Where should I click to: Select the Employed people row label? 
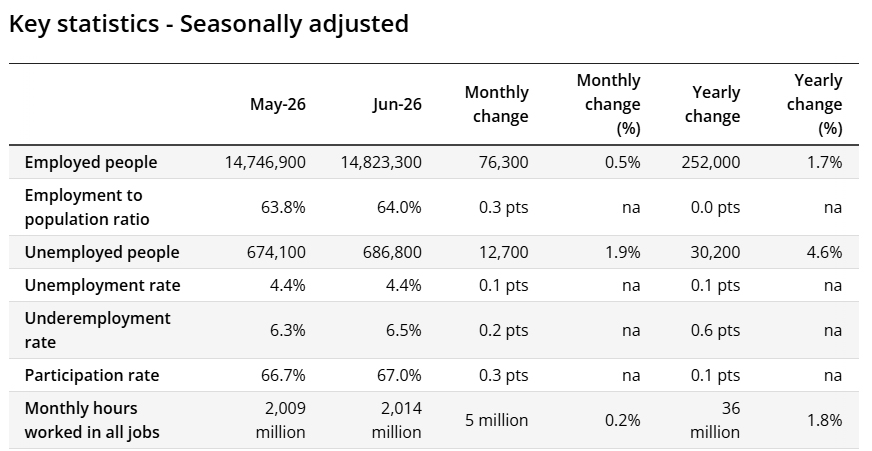91,162
